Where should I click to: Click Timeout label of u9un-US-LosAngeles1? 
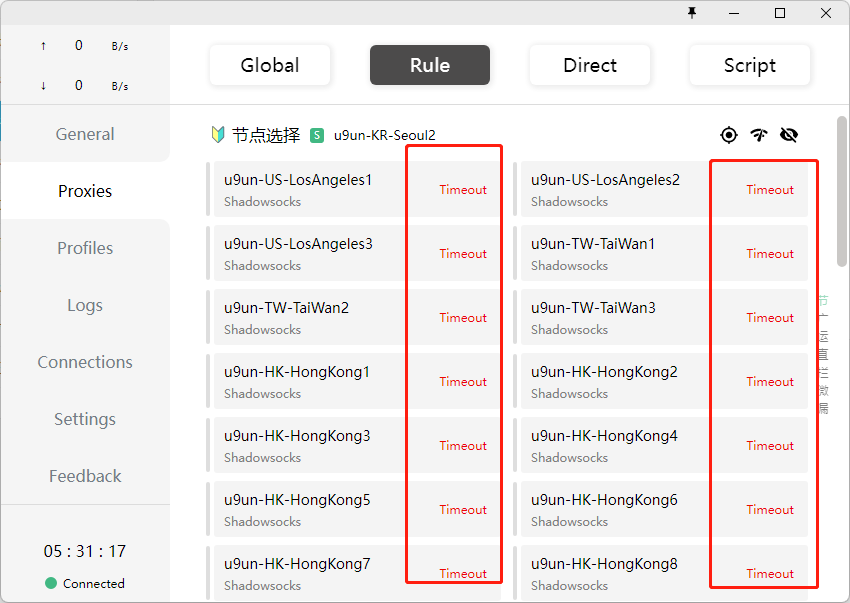[x=463, y=190]
